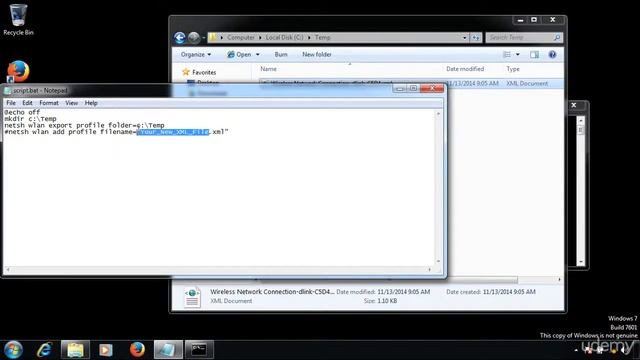This screenshot has width=640, height=360.
Task: Select Temp in the address breadcrumb
Action: tap(322, 37)
